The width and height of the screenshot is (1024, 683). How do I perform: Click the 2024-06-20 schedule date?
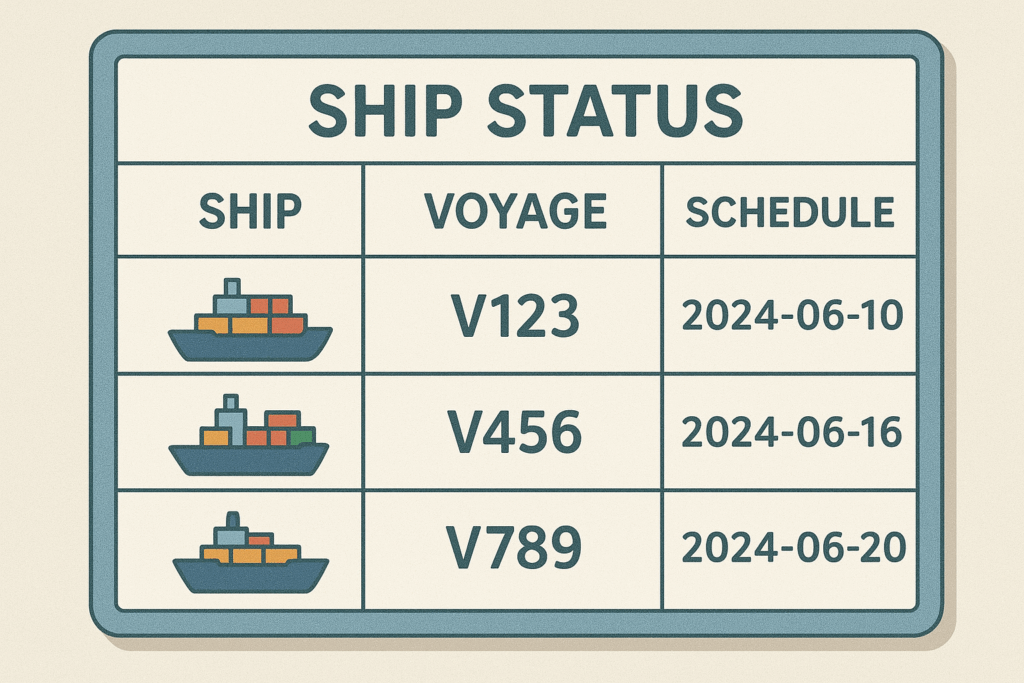click(x=792, y=548)
